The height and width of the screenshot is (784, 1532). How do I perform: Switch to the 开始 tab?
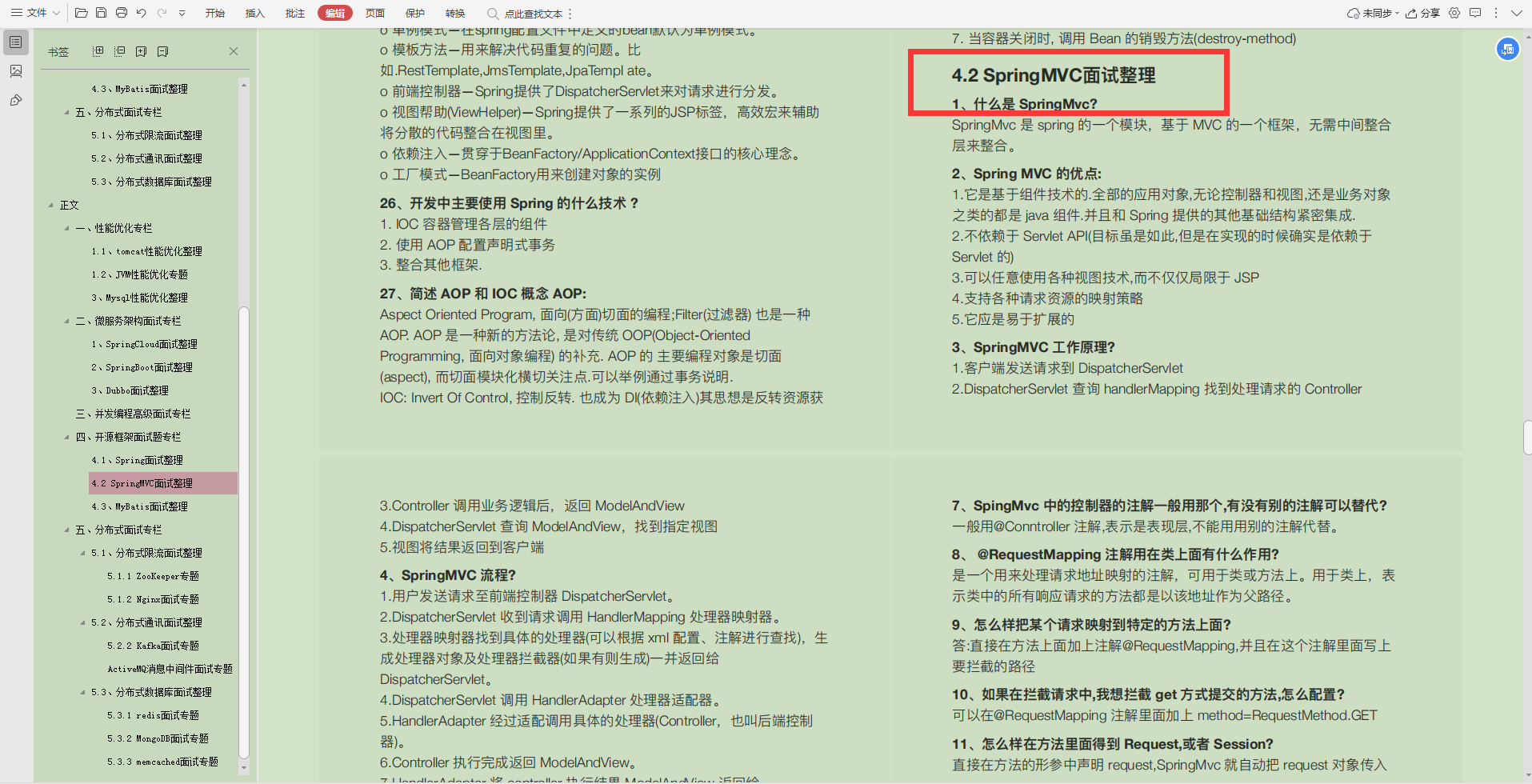pos(215,13)
